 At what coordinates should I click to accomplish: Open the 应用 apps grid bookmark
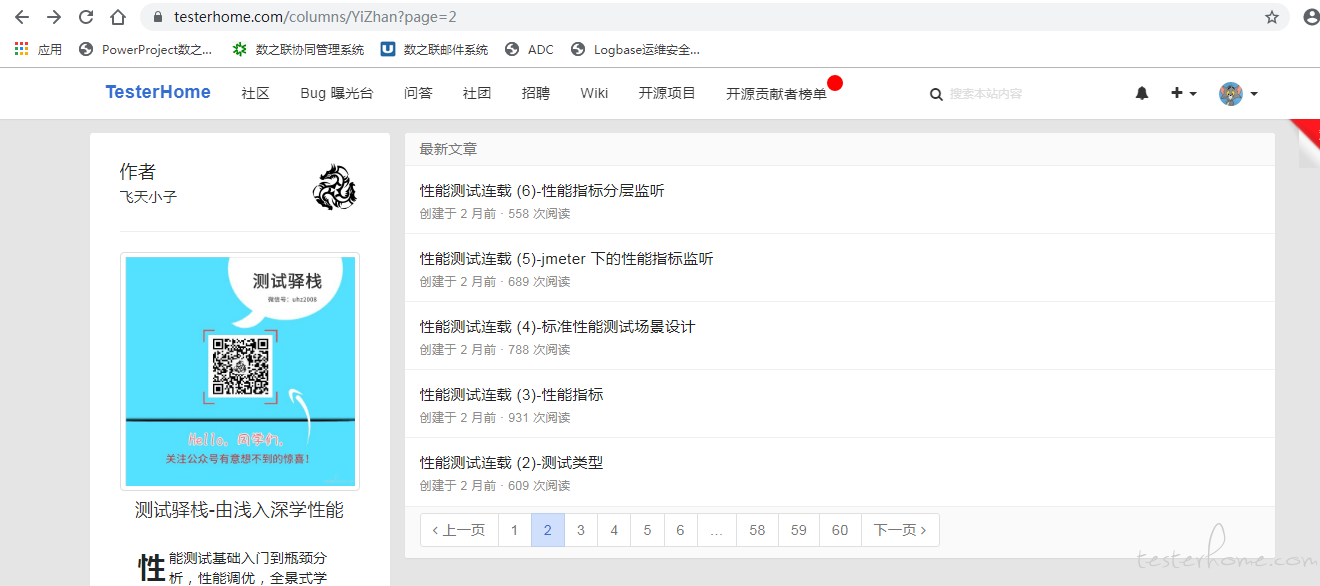38,49
